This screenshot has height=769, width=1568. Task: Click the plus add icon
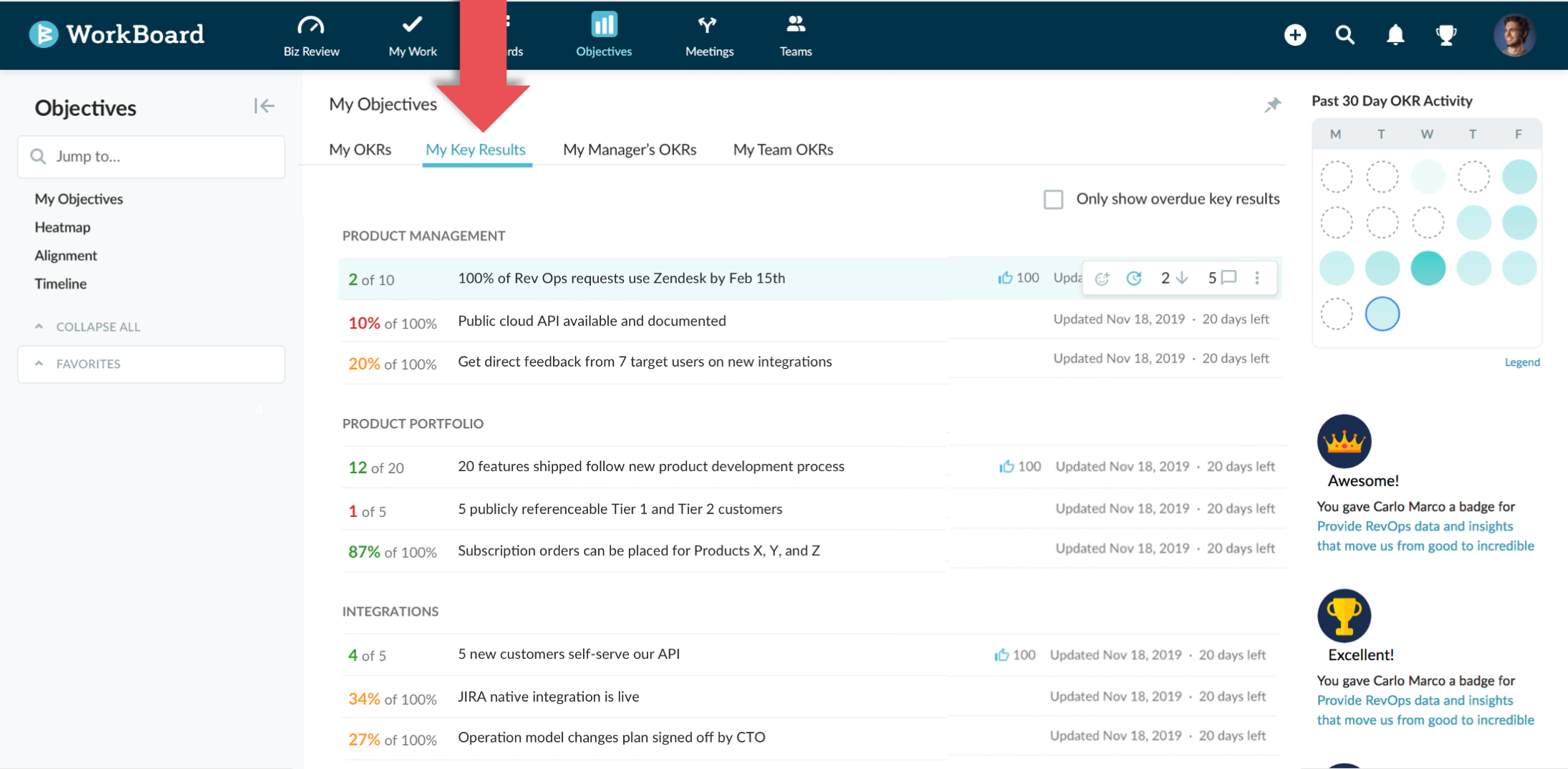point(1294,34)
